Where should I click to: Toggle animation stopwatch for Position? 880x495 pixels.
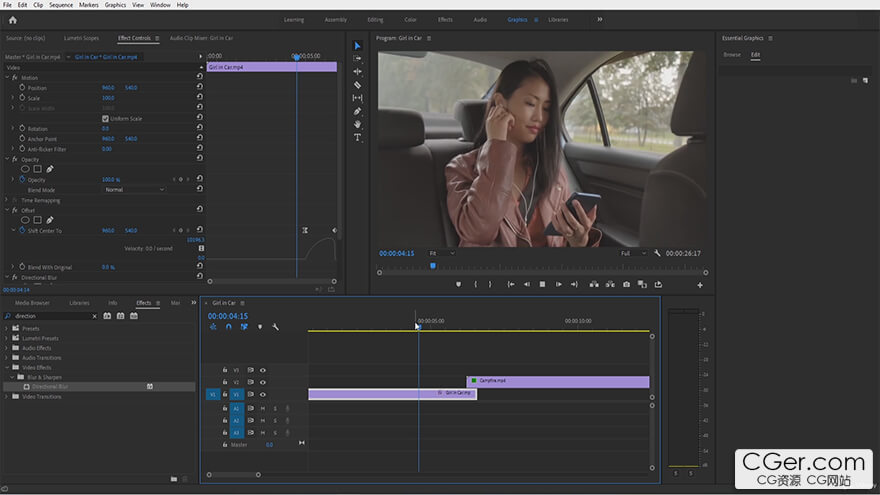tap(22, 88)
